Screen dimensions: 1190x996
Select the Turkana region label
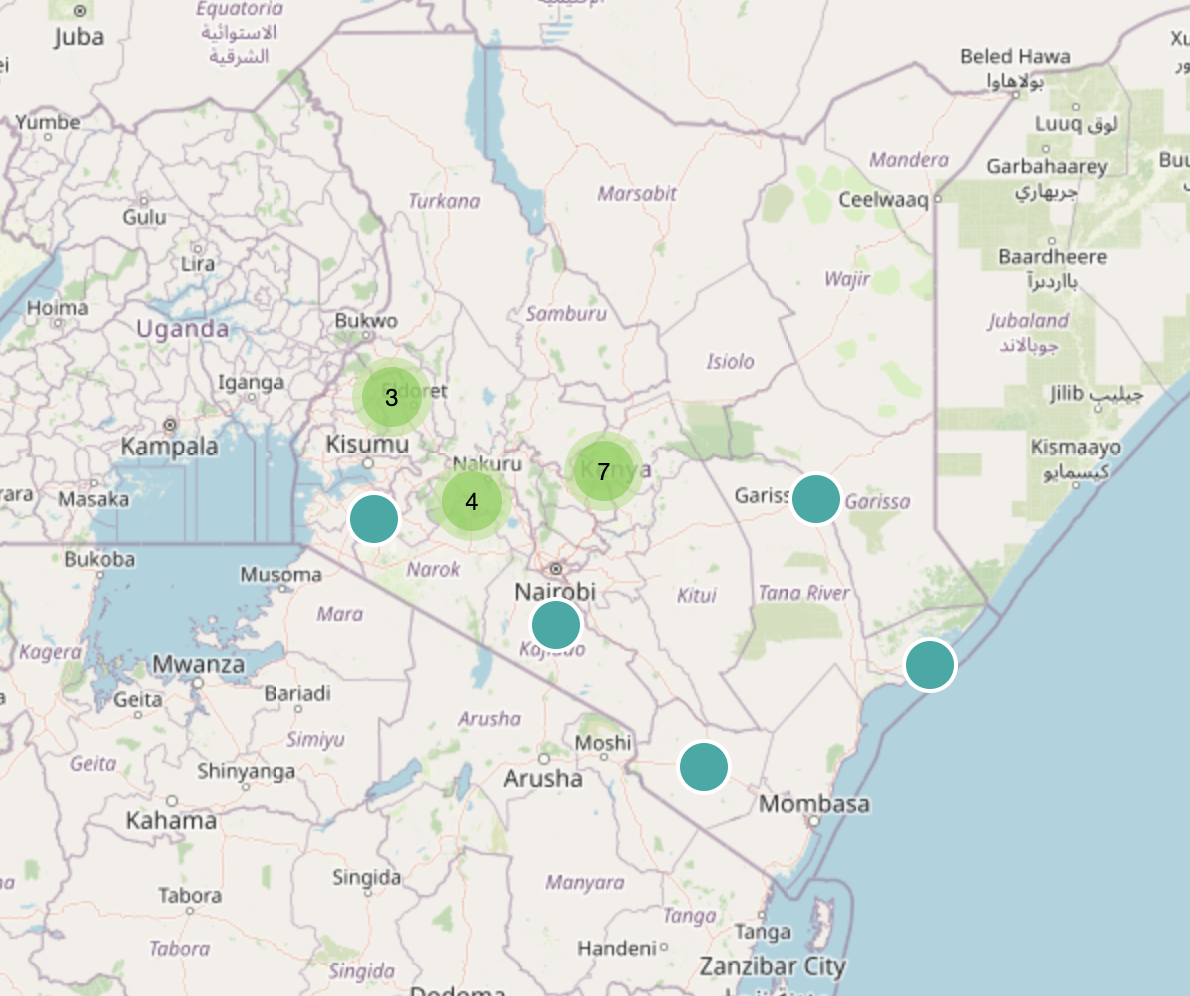444,201
